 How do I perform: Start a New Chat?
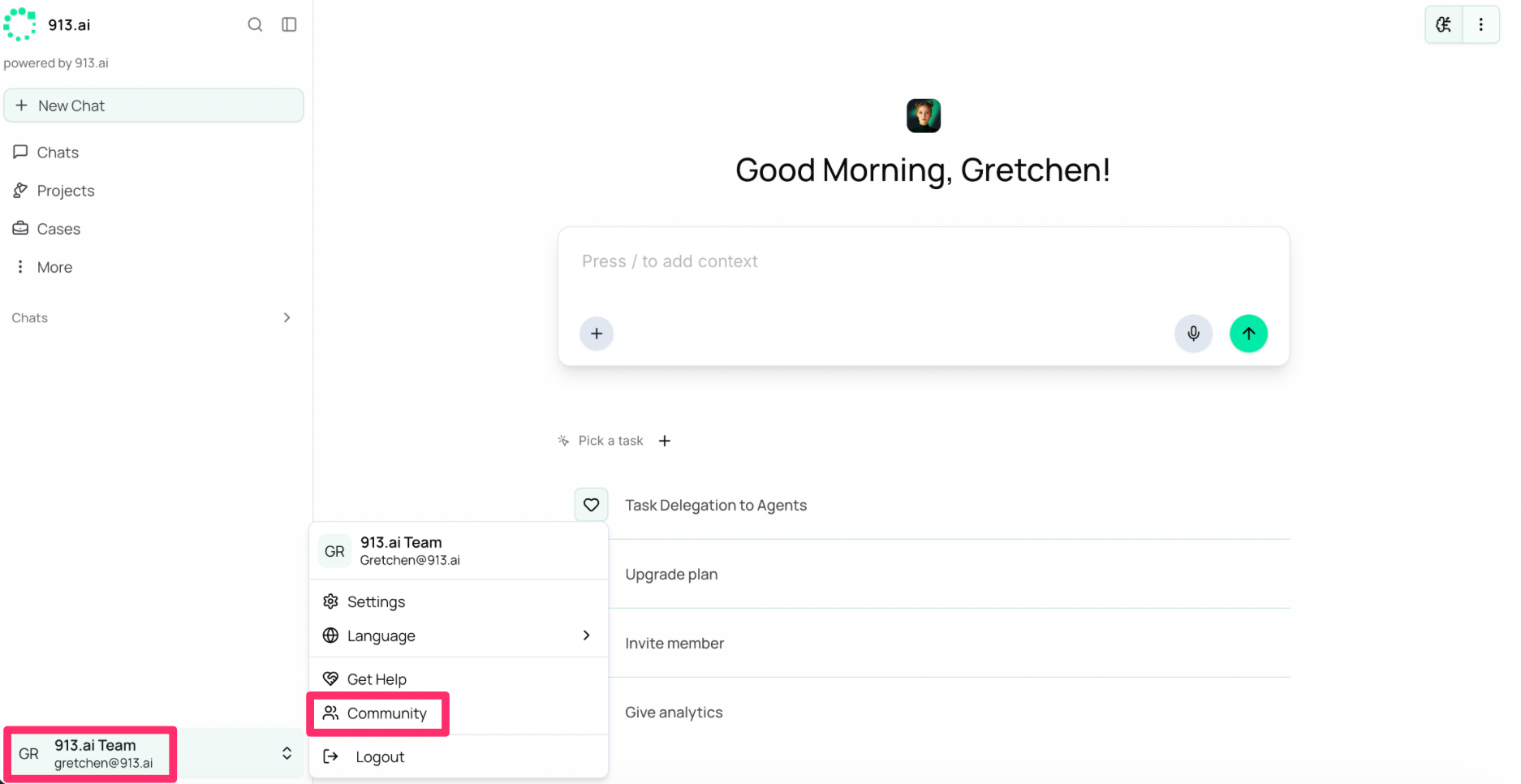pyautogui.click(x=153, y=106)
